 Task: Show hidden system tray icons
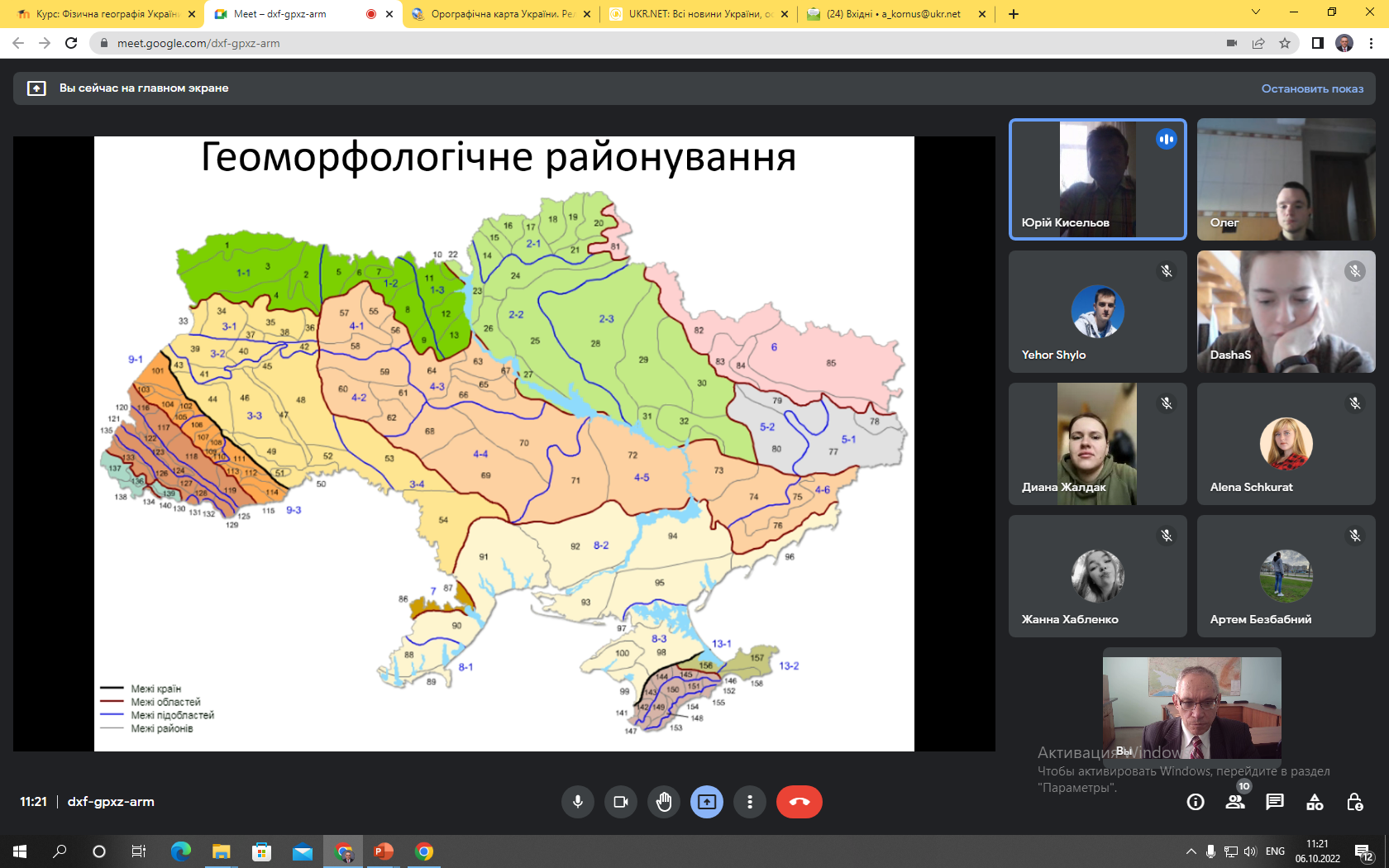tap(1191, 851)
